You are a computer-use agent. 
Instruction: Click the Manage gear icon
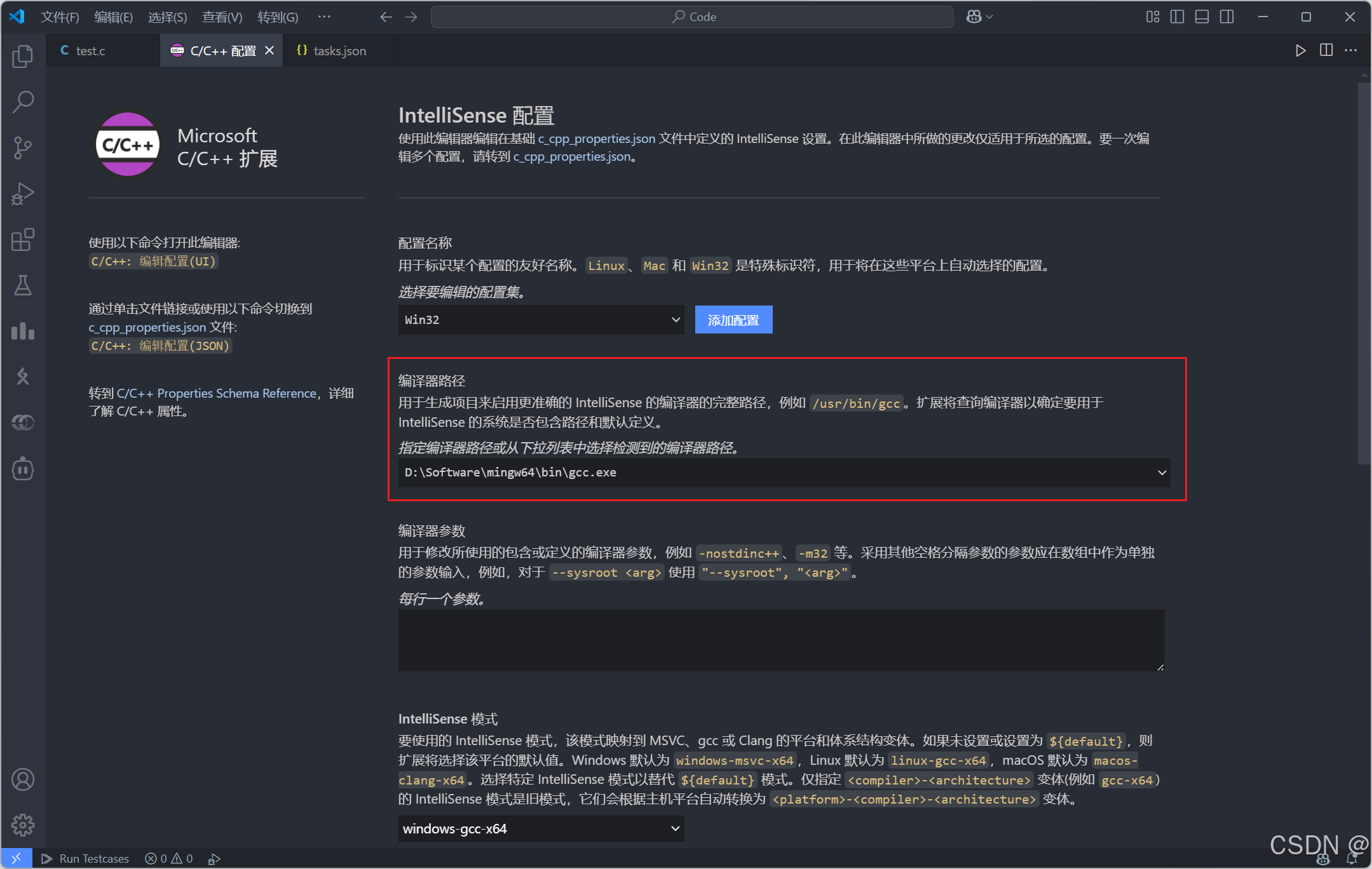click(x=23, y=825)
